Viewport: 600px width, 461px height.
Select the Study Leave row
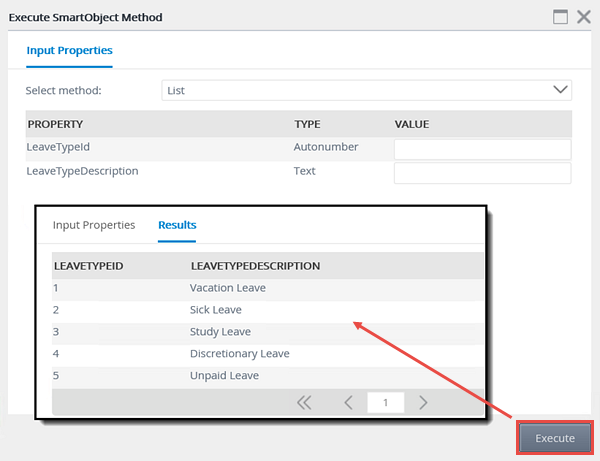pyautogui.click(x=267, y=332)
